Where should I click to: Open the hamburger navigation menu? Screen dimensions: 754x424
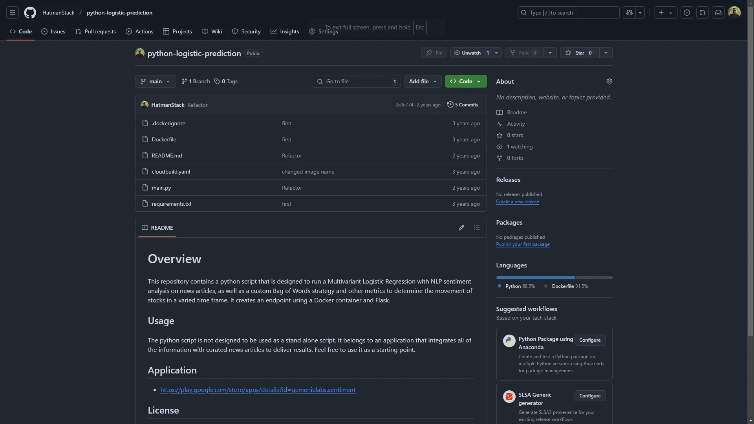point(12,12)
